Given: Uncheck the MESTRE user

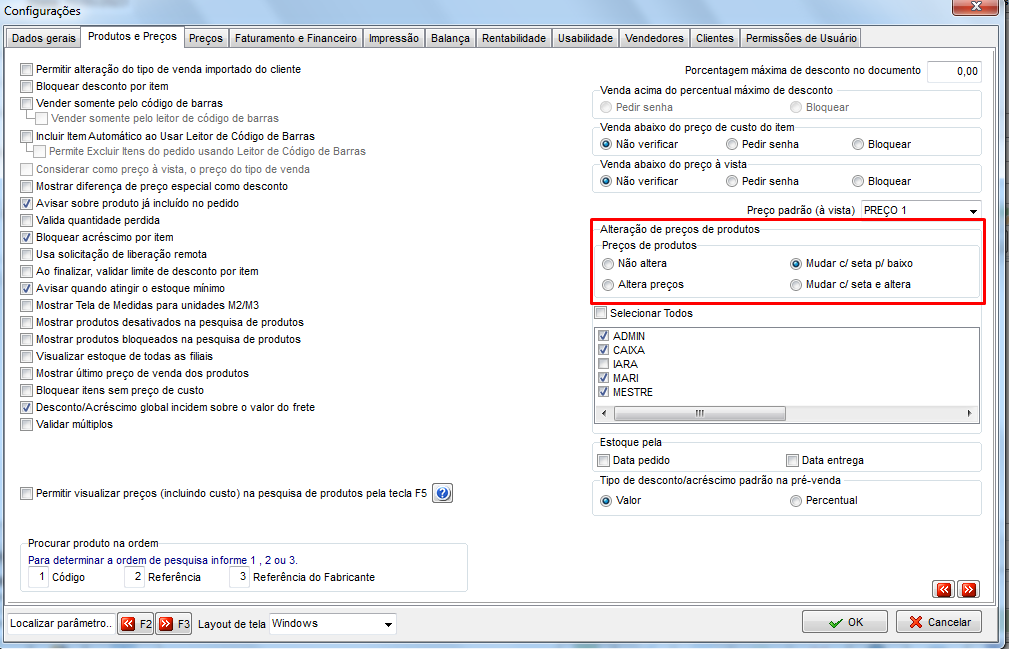Looking at the screenshot, I should [604, 392].
